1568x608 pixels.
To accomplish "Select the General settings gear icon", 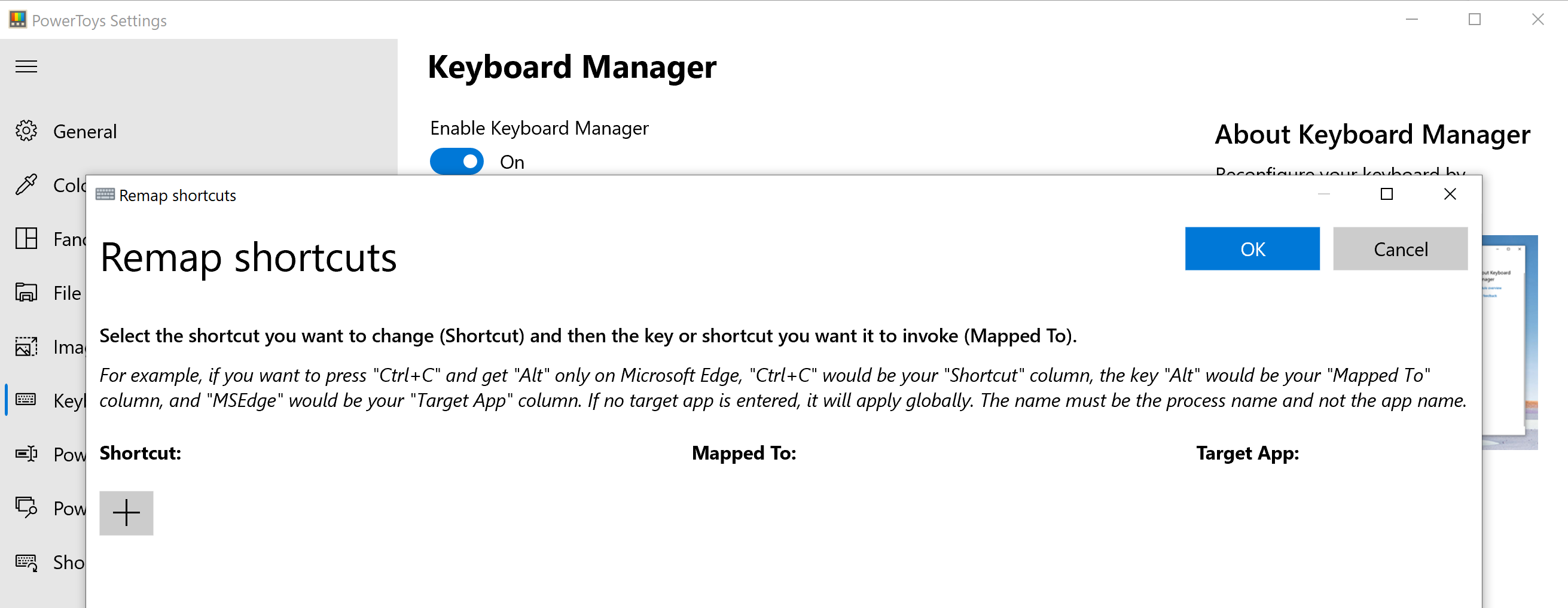I will click(x=26, y=131).
